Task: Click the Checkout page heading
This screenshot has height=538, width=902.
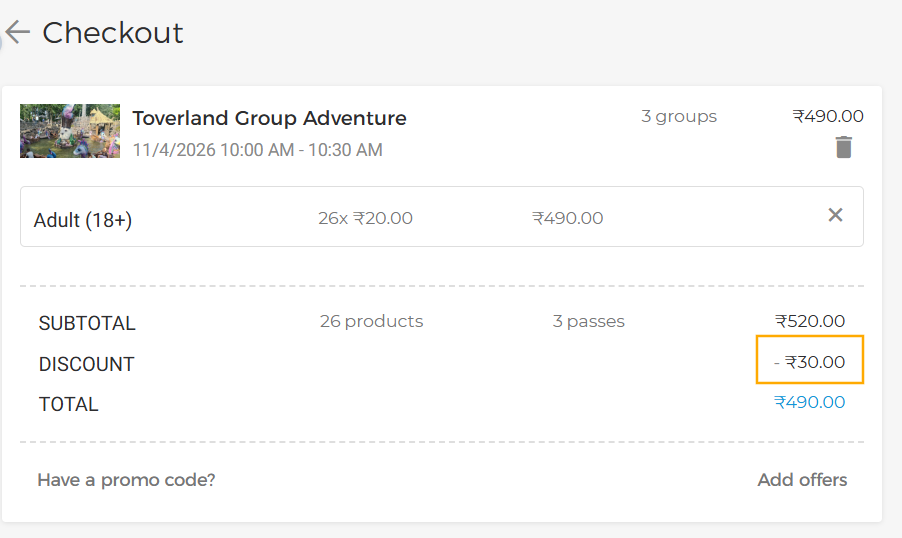Action: (x=113, y=33)
